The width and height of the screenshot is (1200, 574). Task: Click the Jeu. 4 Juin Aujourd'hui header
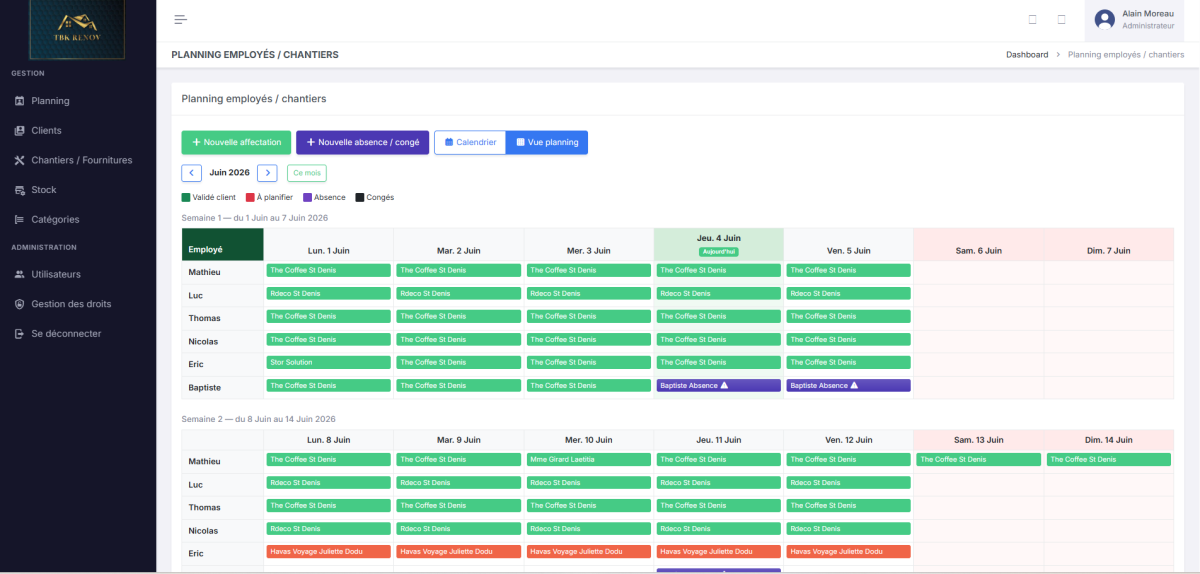[718, 244]
